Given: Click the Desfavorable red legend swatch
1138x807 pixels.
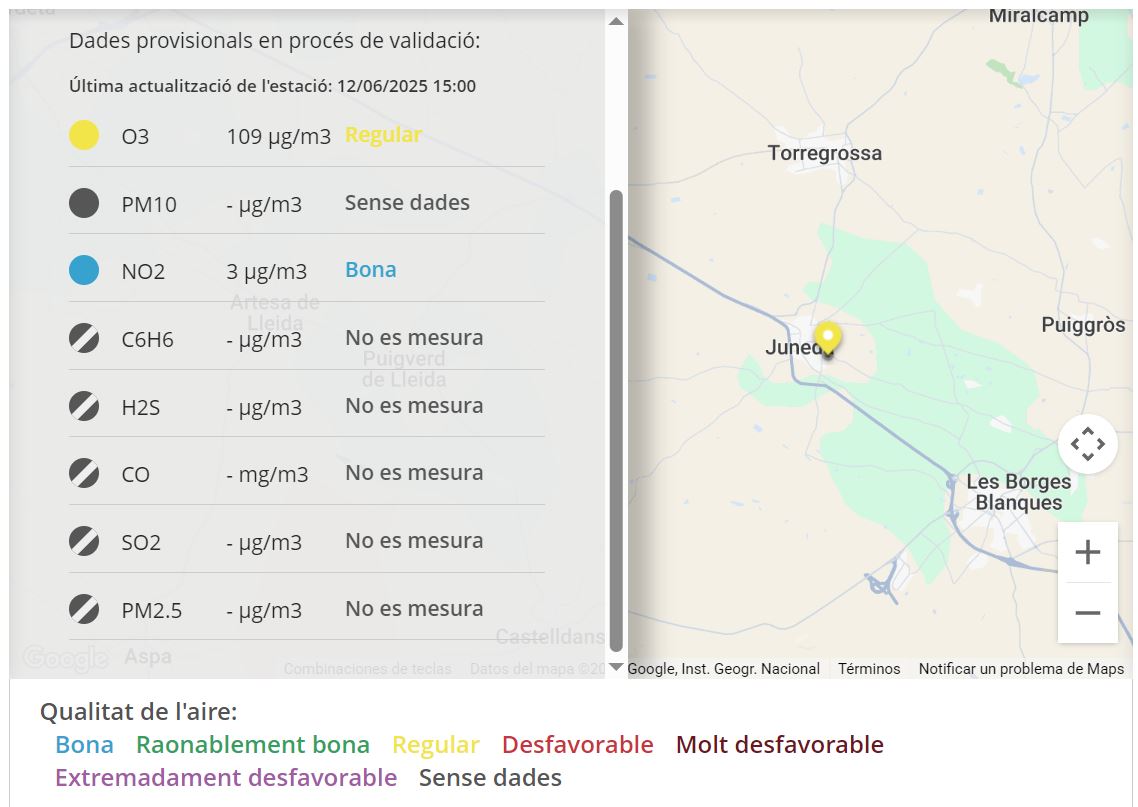Looking at the screenshot, I should (x=578, y=744).
